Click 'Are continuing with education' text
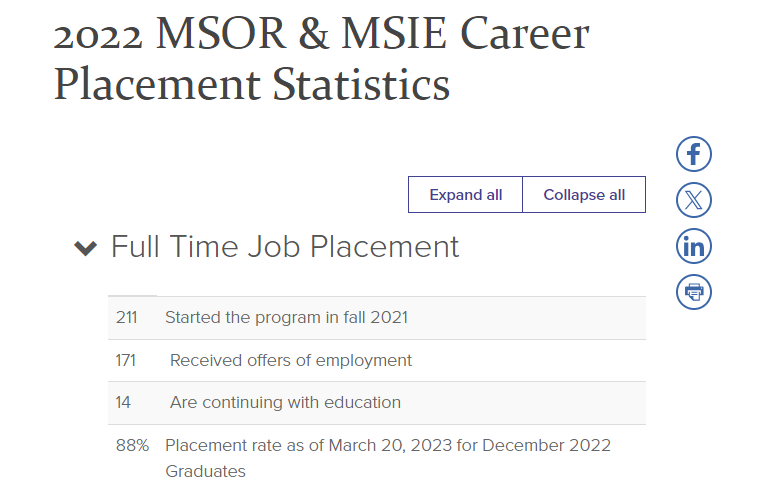This screenshot has height=493, width=772. tap(285, 402)
